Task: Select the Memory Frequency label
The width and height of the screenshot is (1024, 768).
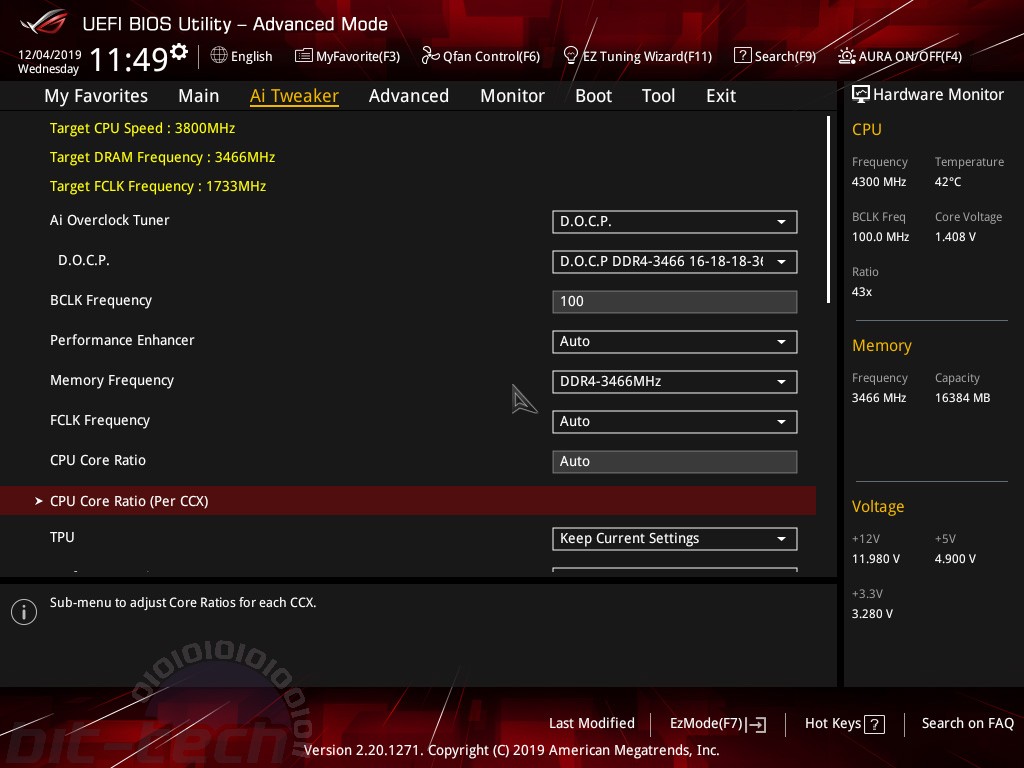Action: point(112,380)
